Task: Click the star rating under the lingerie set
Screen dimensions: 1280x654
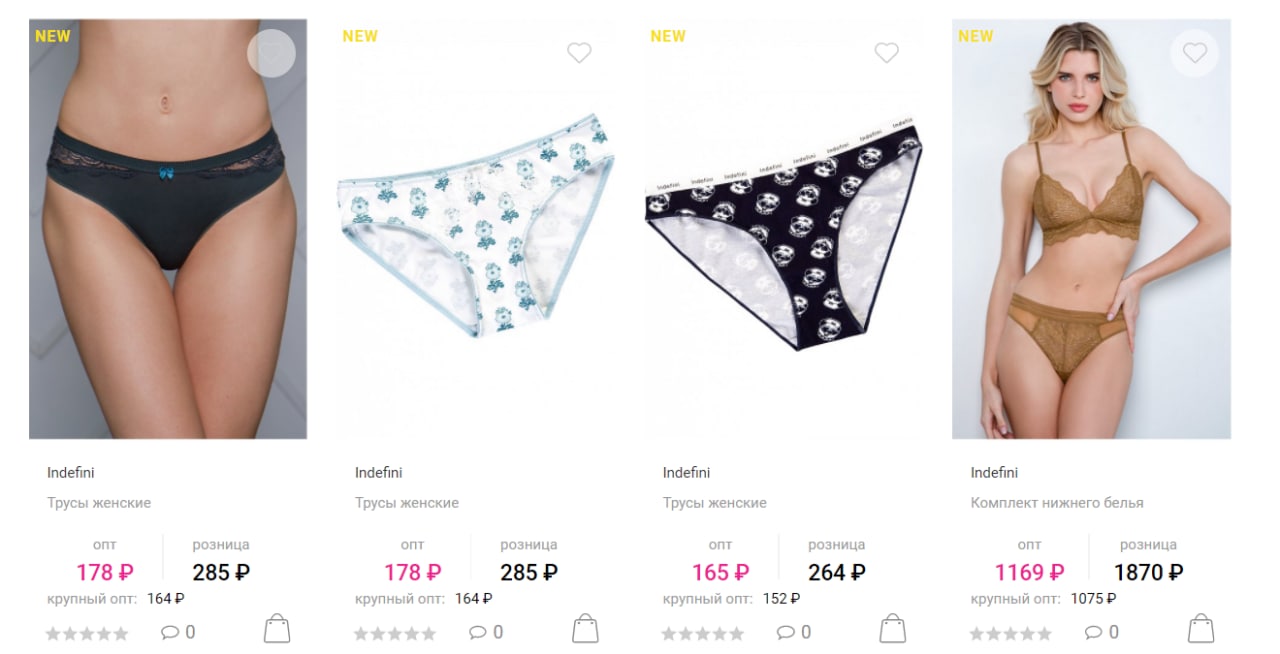Action: 1011,633
